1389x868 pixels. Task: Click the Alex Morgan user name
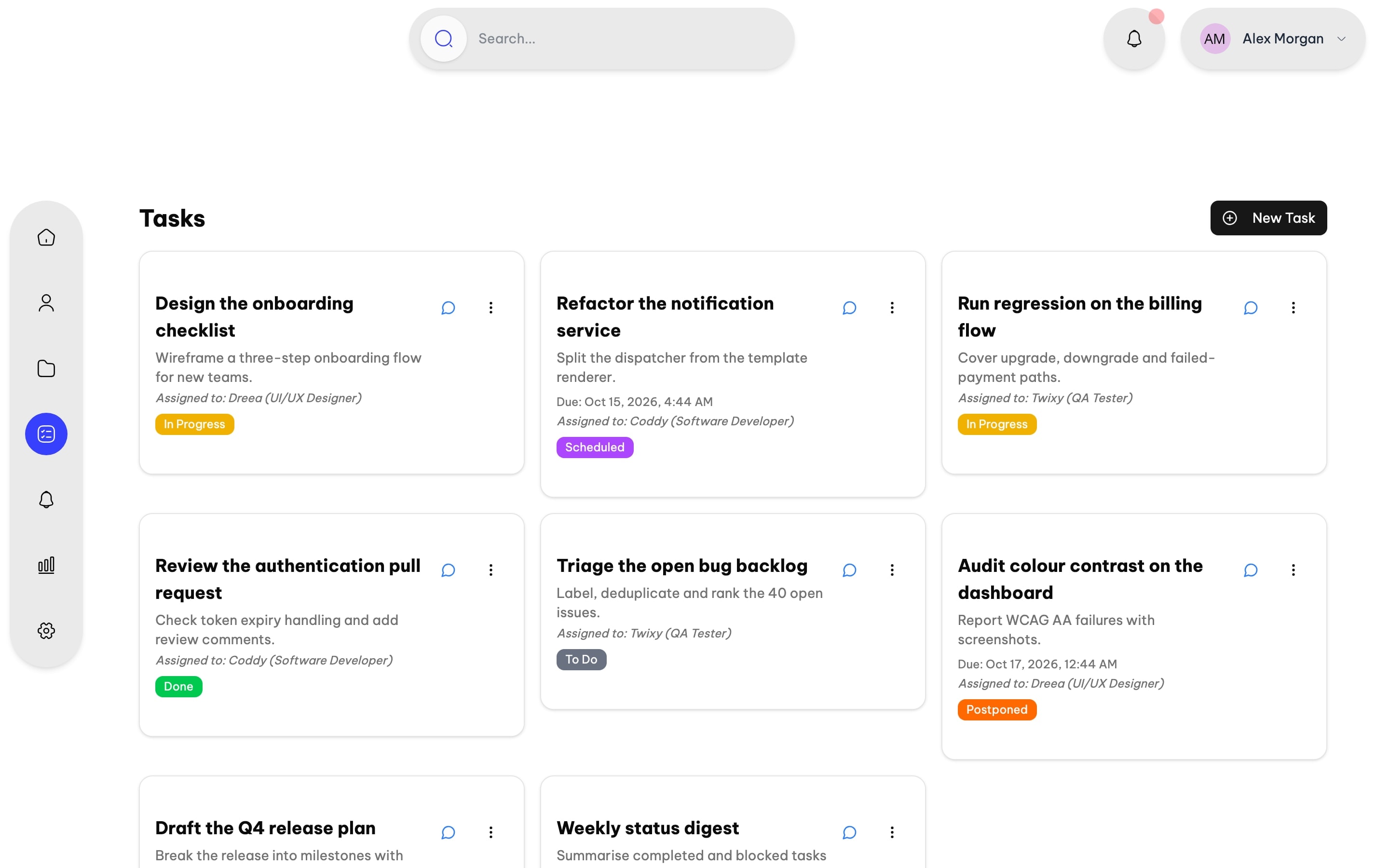[x=1283, y=39]
